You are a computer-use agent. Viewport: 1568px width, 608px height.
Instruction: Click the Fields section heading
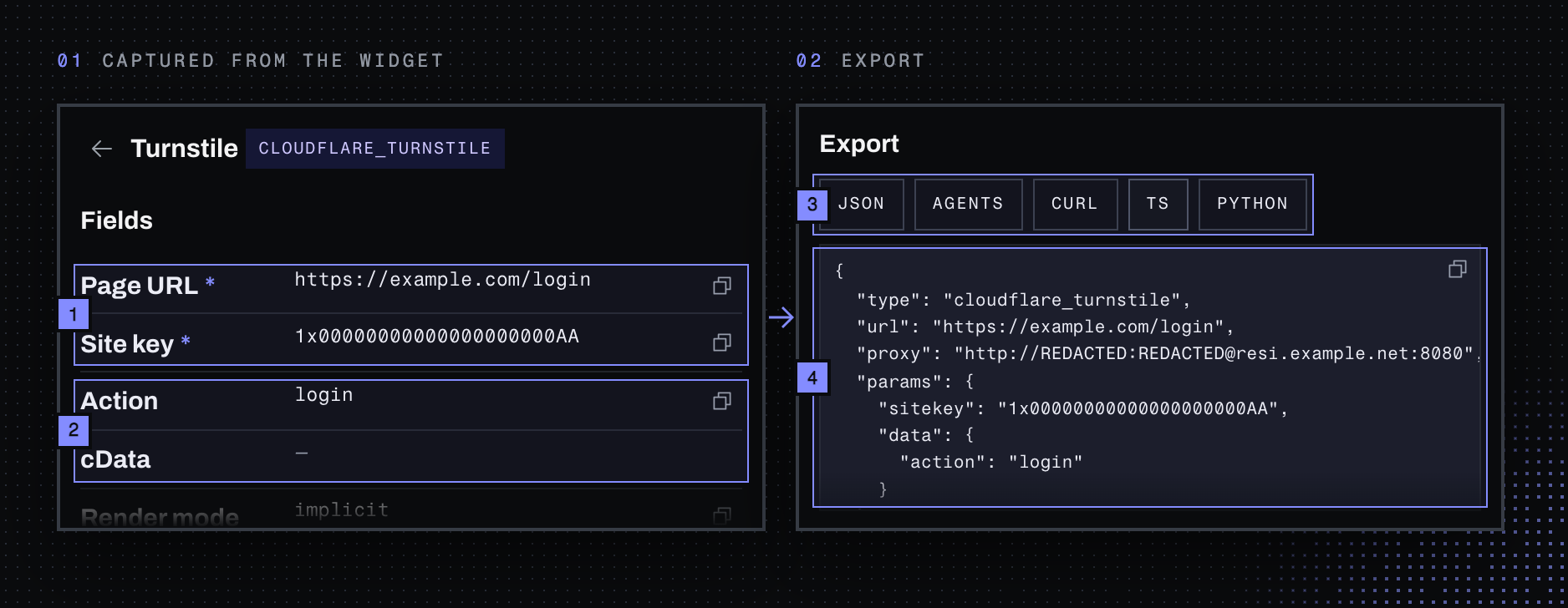(116, 220)
